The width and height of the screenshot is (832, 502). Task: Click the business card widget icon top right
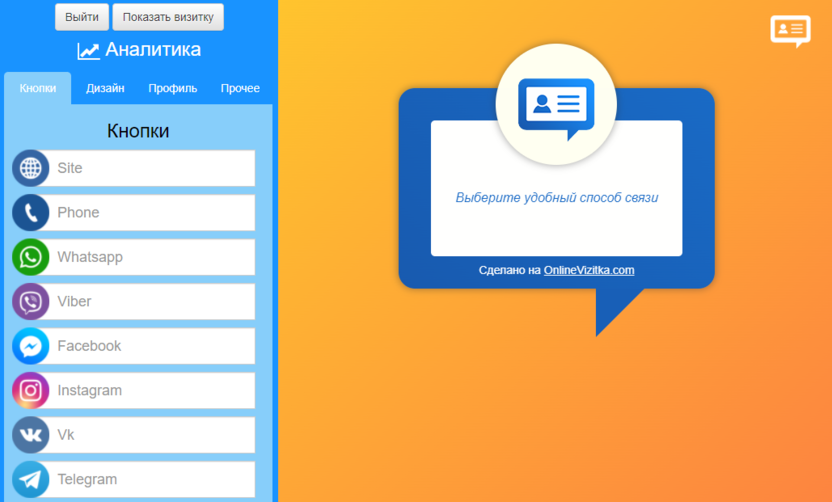coord(791,31)
